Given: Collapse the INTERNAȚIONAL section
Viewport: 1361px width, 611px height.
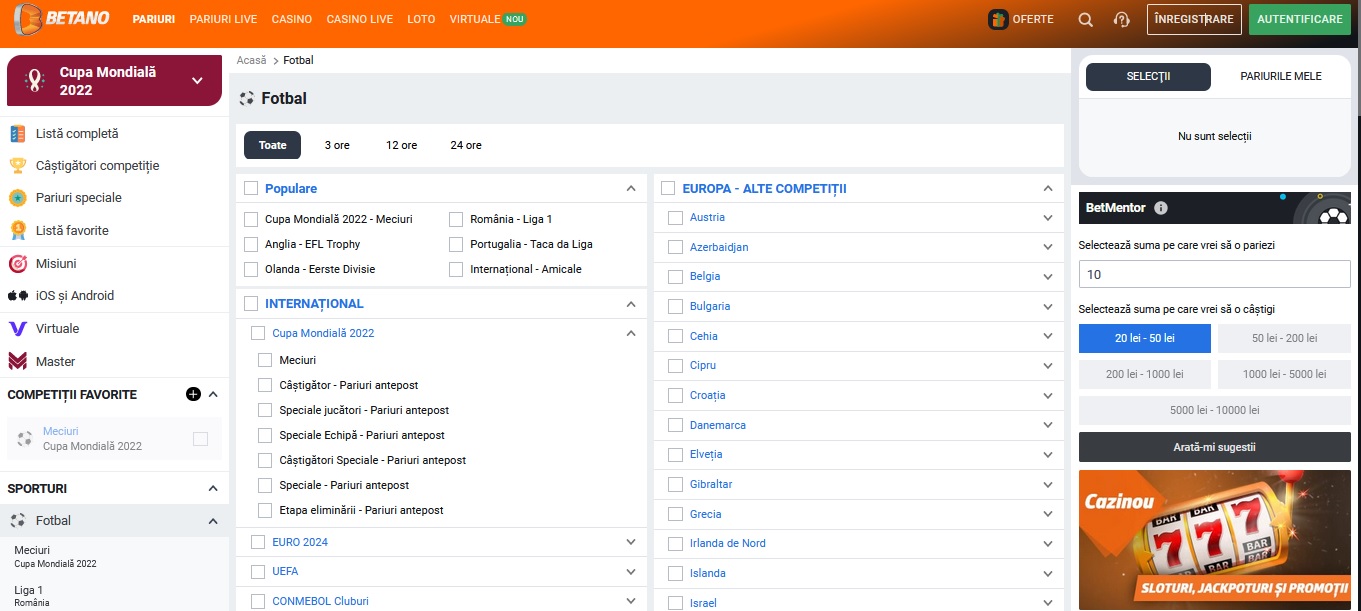Looking at the screenshot, I should (631, 304).
